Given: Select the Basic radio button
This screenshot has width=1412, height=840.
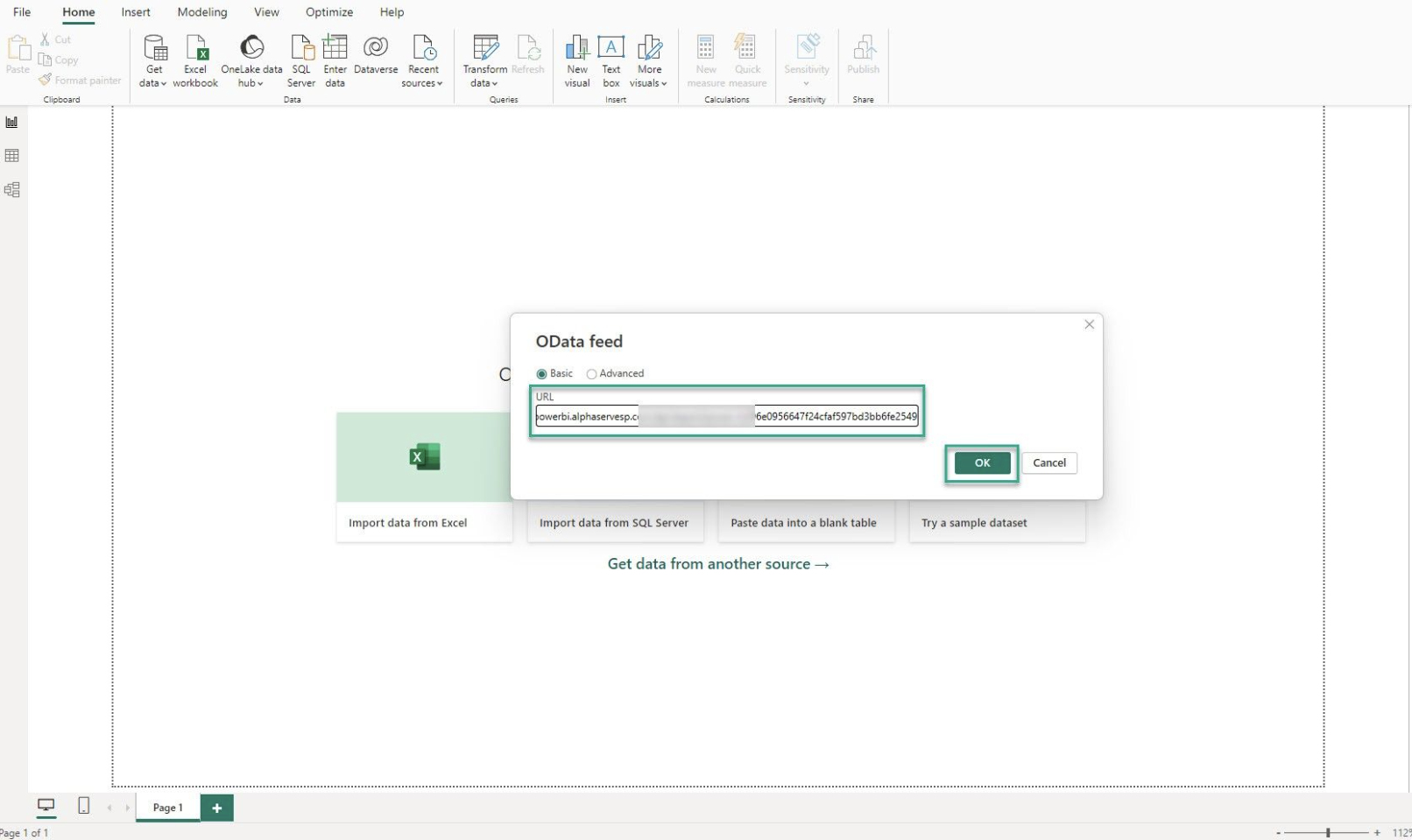Looking at the screenshot, I should 542,373.
